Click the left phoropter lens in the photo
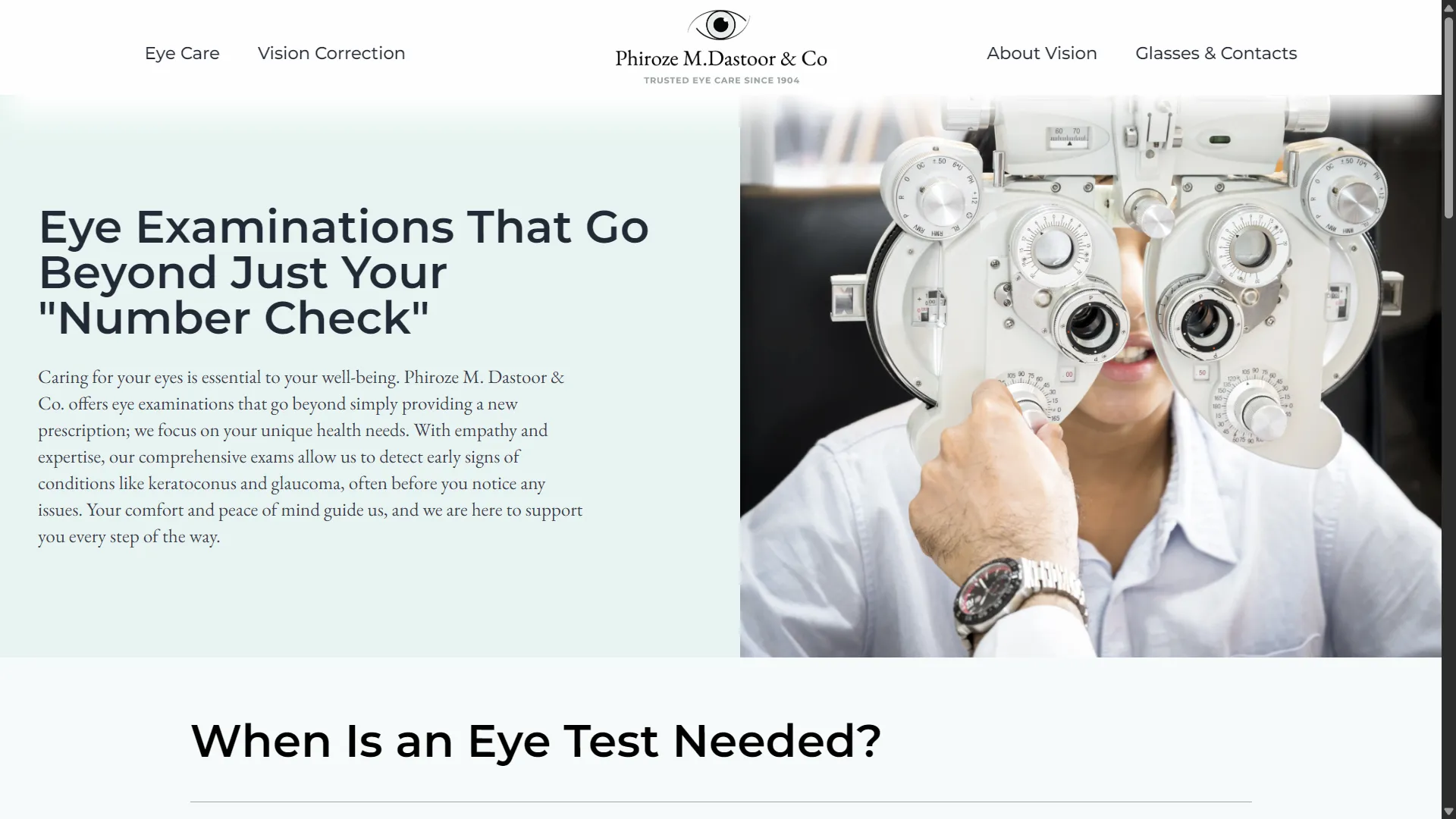 (1089, 323)
